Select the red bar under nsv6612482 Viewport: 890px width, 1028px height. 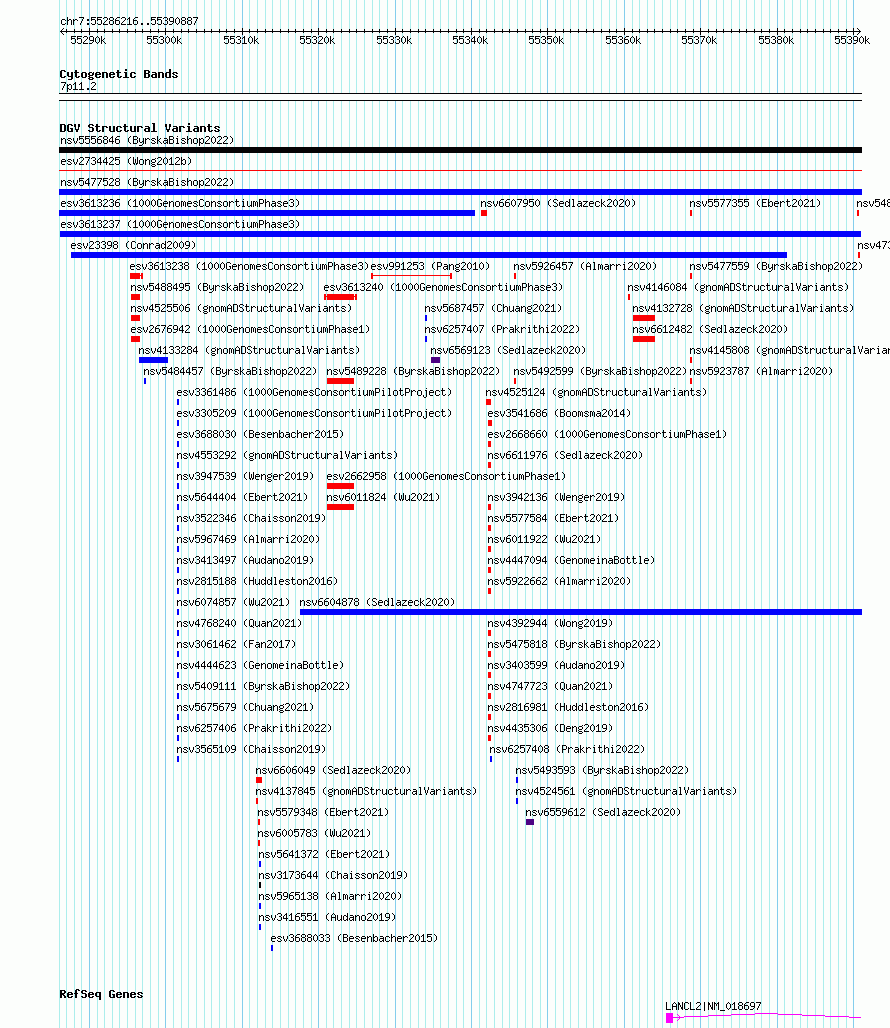(x=644, y=339)
